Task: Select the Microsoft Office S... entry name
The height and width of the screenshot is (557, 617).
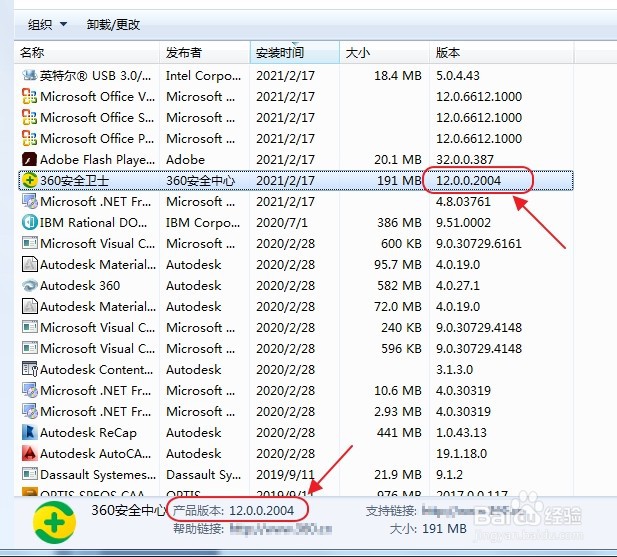Action: click(x=97, y=117)
